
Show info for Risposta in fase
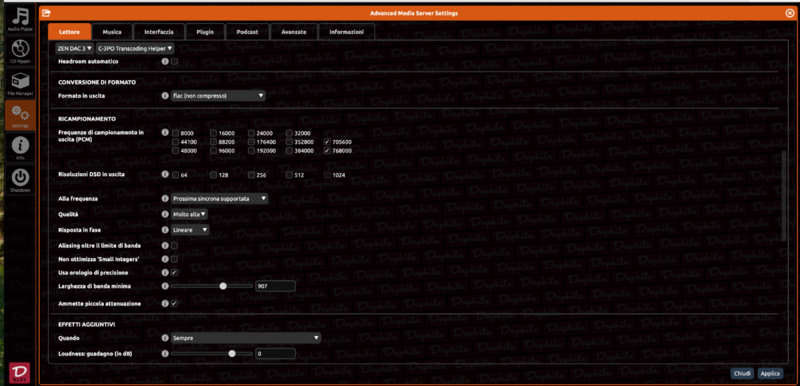pos(165,230)
